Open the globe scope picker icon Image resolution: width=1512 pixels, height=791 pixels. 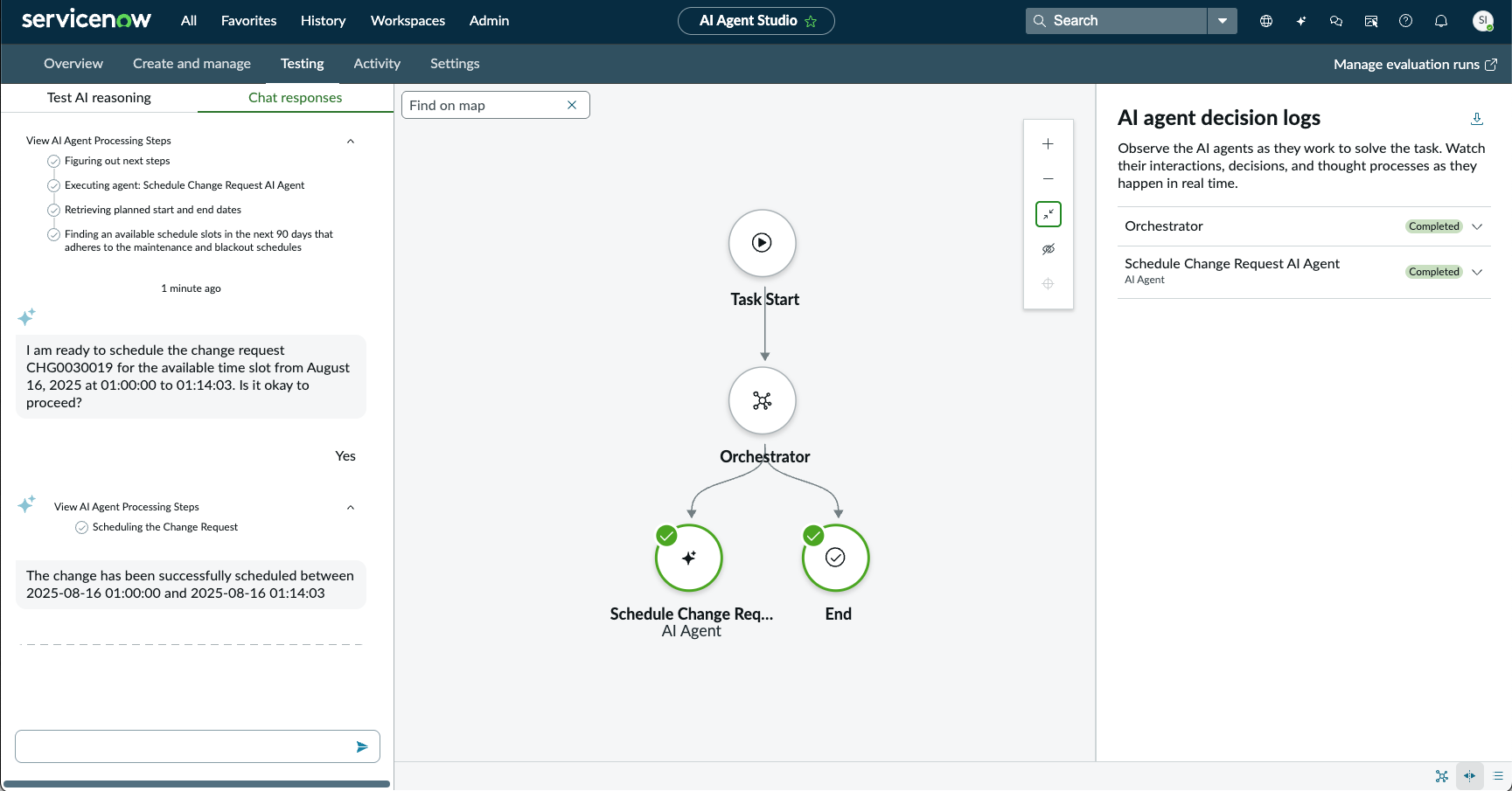1265,21
